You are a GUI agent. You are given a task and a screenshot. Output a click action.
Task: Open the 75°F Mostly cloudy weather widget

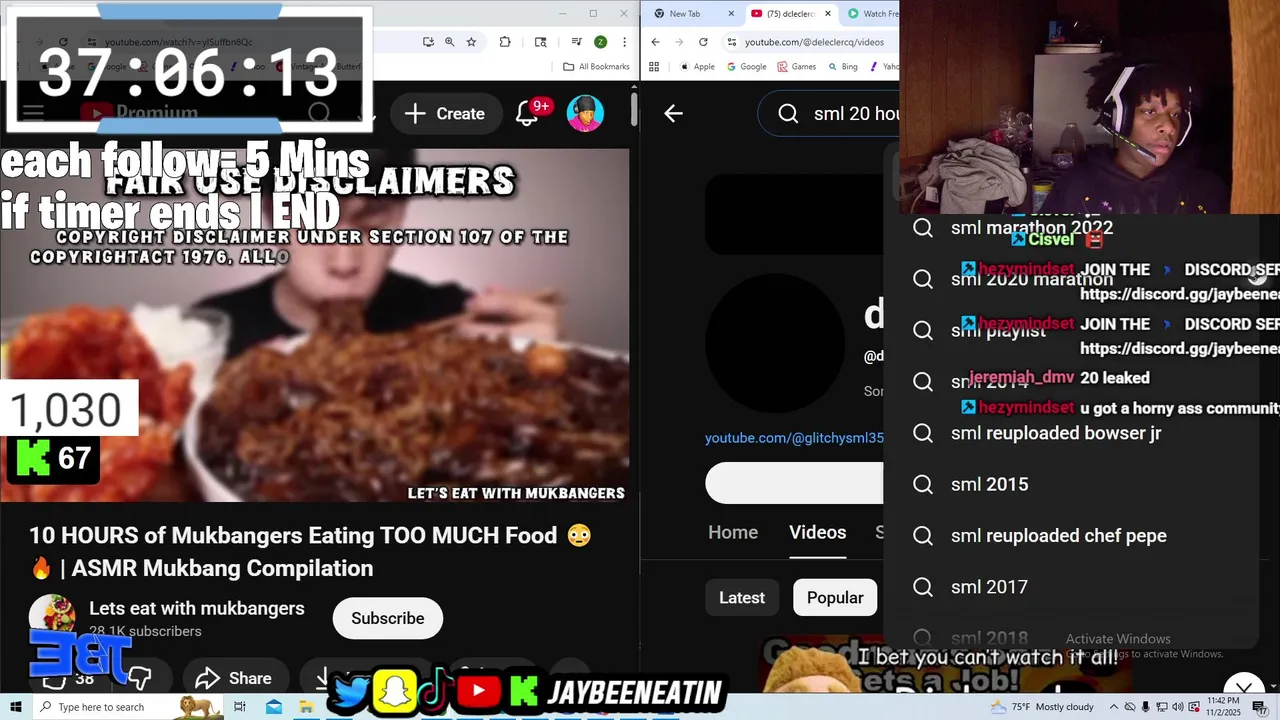(1042, 707)
